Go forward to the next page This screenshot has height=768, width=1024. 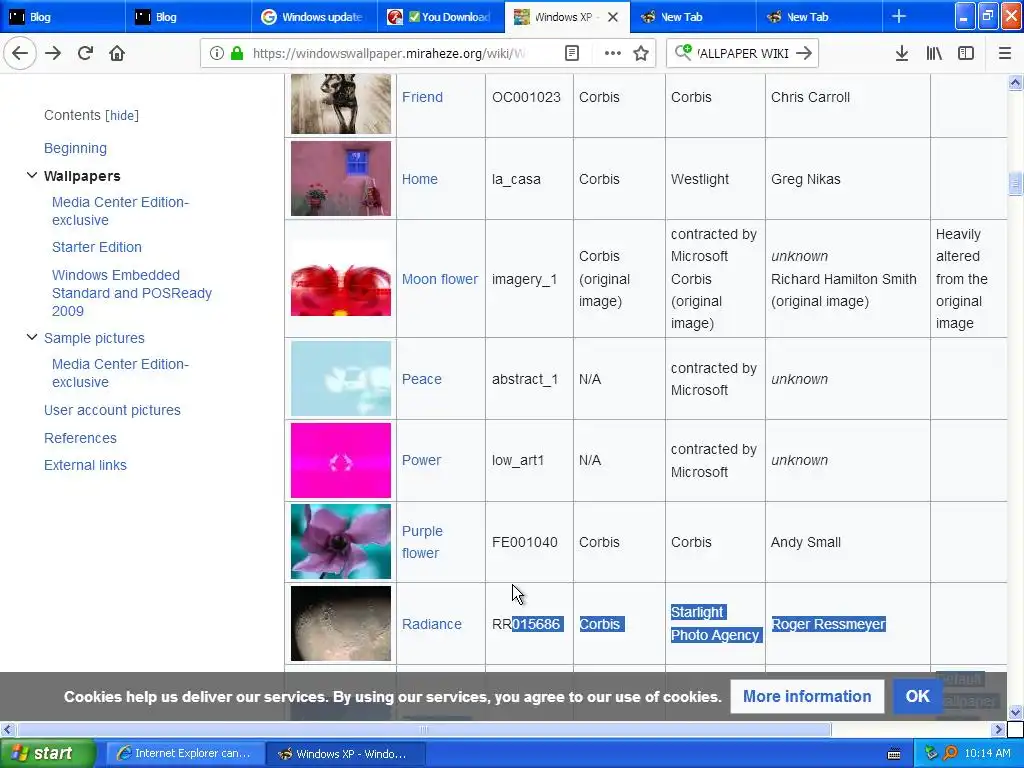(x=53, y=53)
